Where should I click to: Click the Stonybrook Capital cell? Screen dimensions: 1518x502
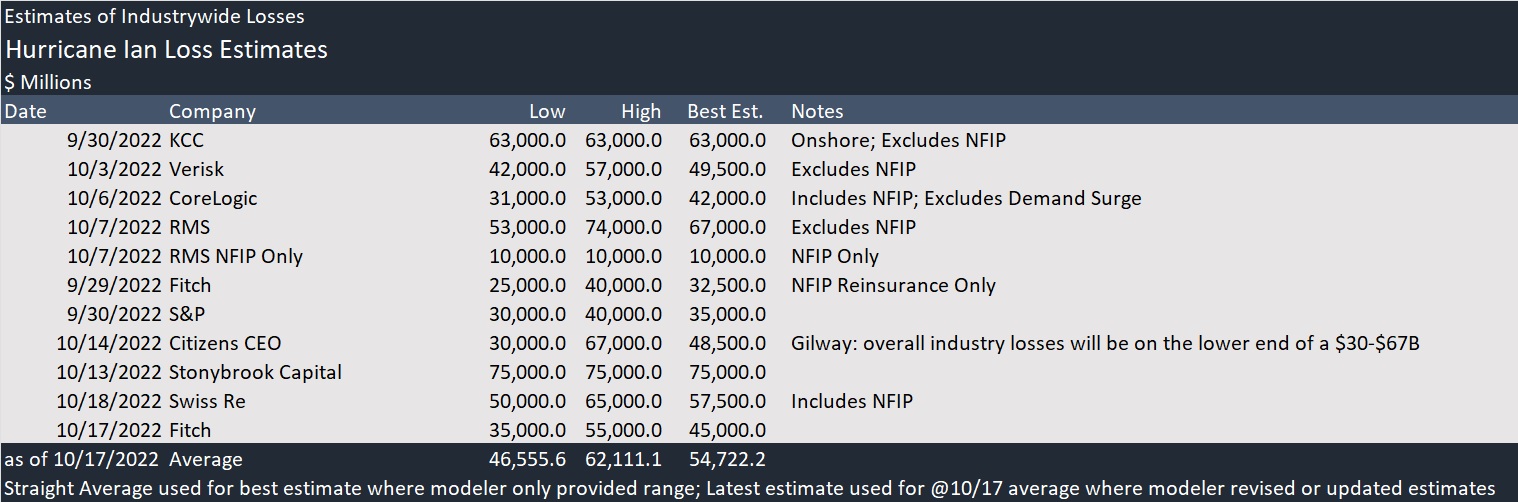255,372
